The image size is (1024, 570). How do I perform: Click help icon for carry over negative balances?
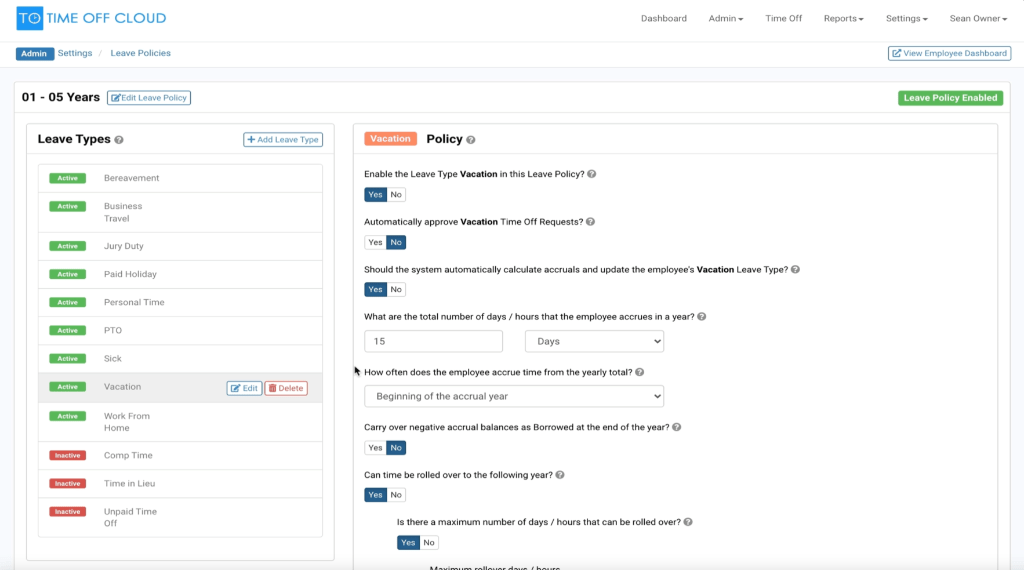coord(677,427)
